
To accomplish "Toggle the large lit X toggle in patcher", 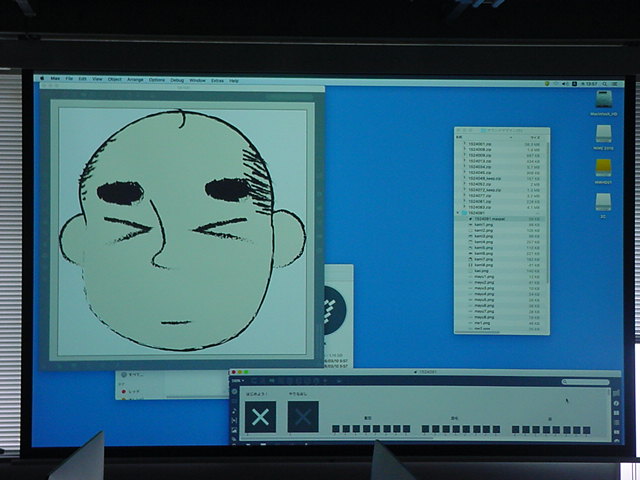I will pyautogui.click(x=260, y=417).
